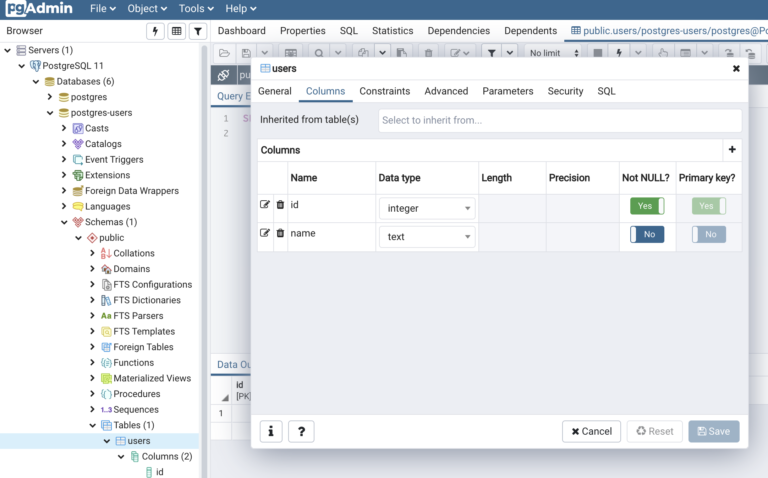Toggle Not NULL for the id column
This screenshot has width=768, height=478.
click(647, 206)
